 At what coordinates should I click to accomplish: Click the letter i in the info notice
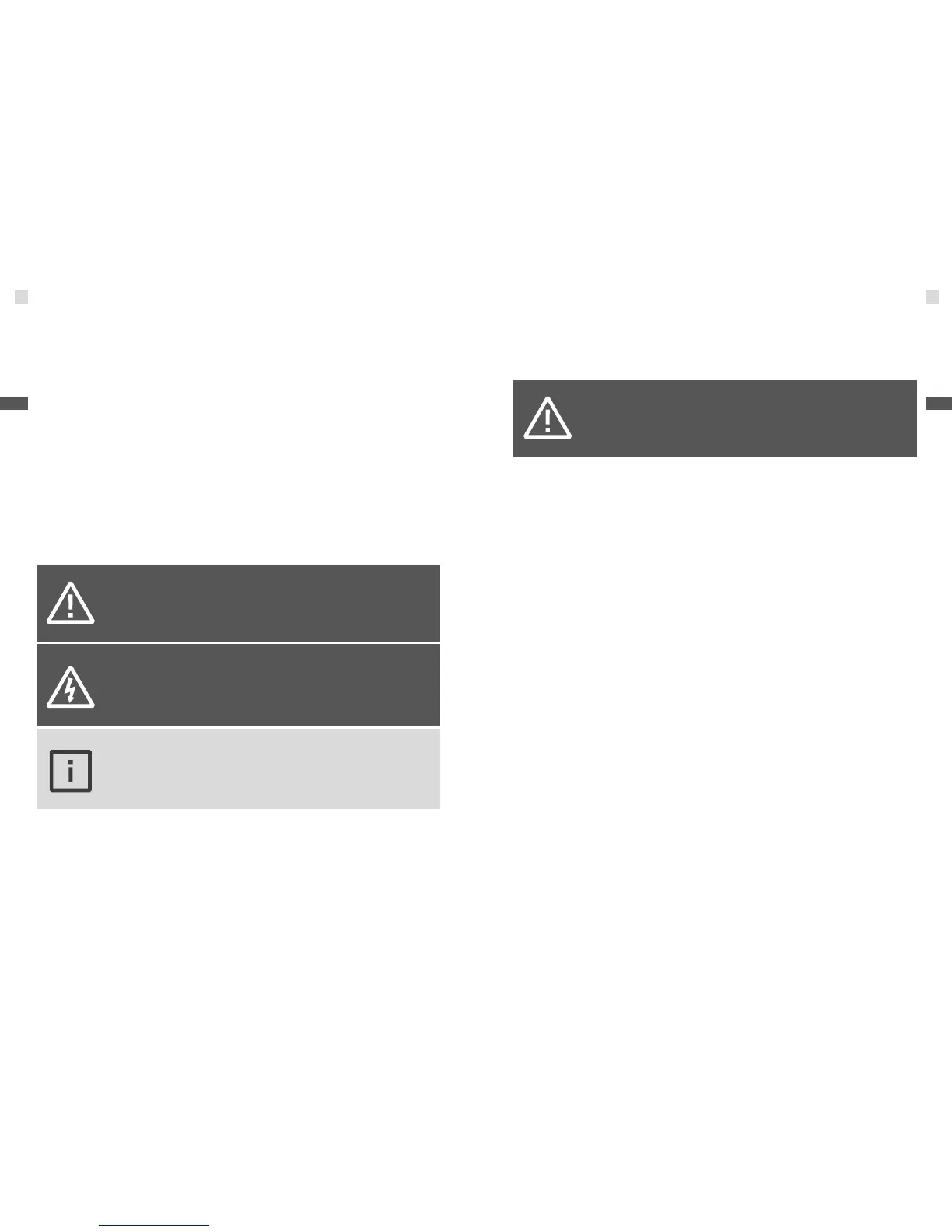pos(71,772)
